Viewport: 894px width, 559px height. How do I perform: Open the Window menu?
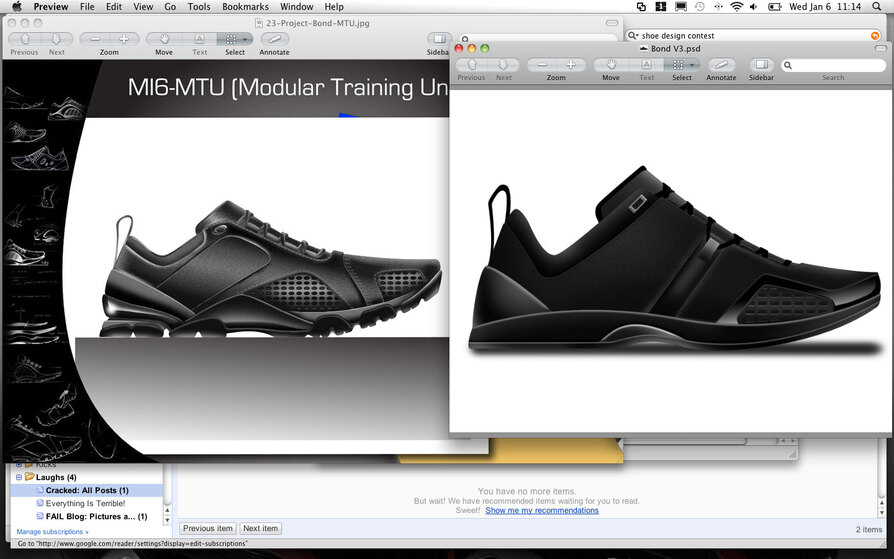point(296,6)
